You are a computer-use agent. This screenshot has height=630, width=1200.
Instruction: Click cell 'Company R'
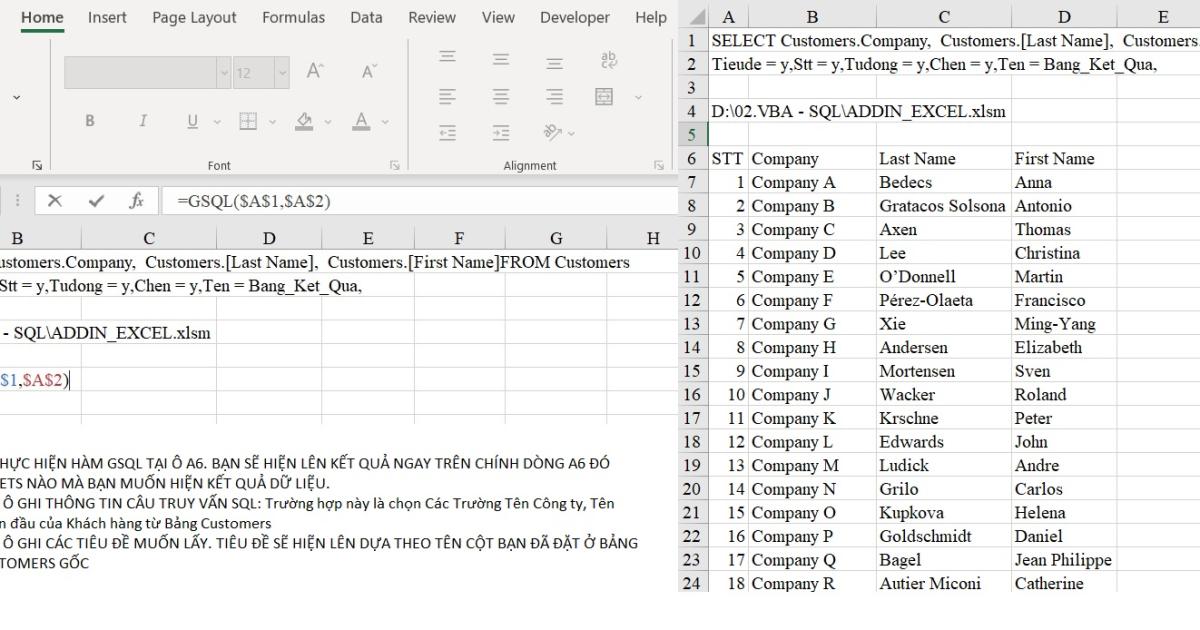(812, 583)
